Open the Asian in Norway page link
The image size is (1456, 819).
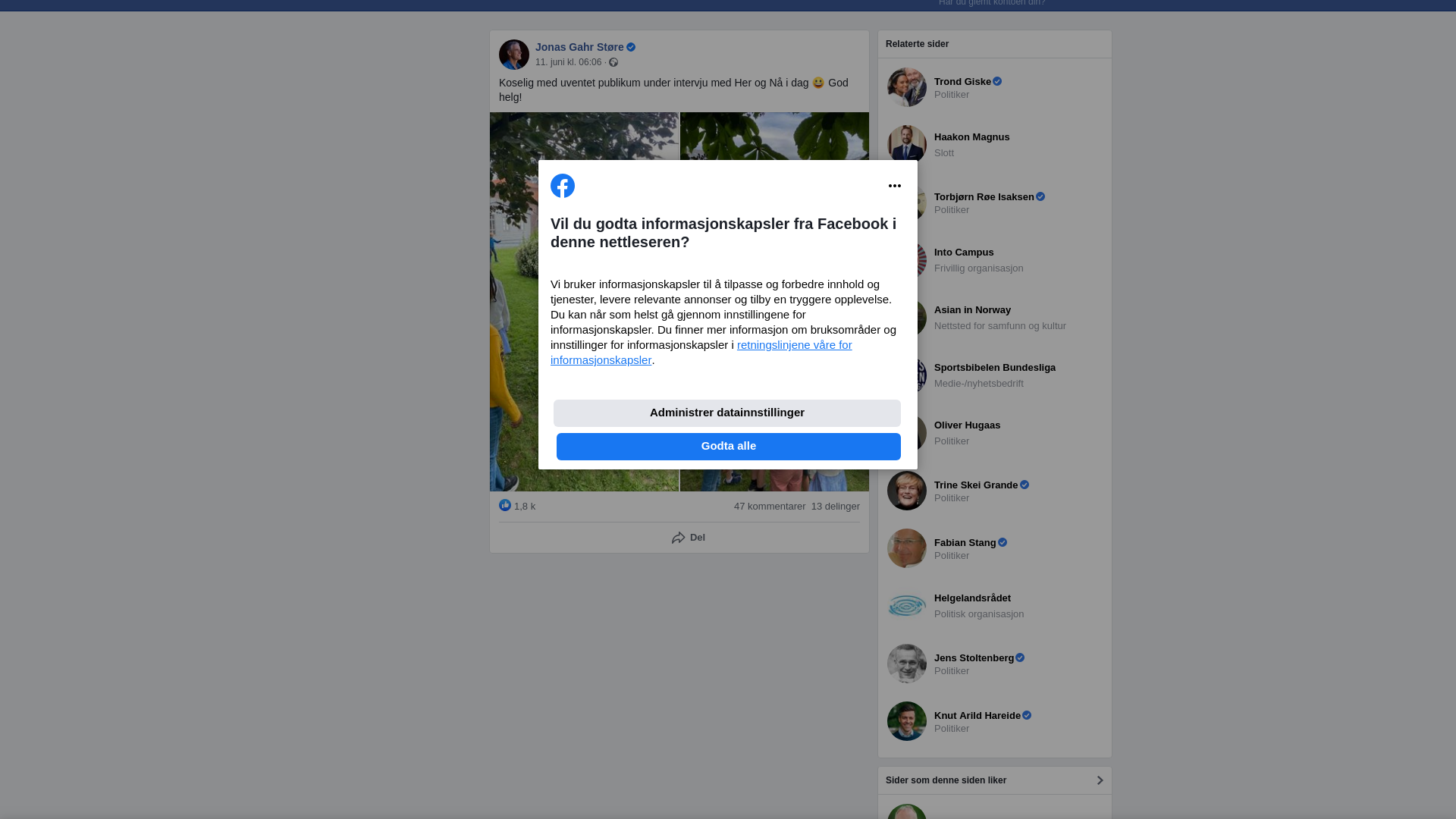(x=972, y=310)
